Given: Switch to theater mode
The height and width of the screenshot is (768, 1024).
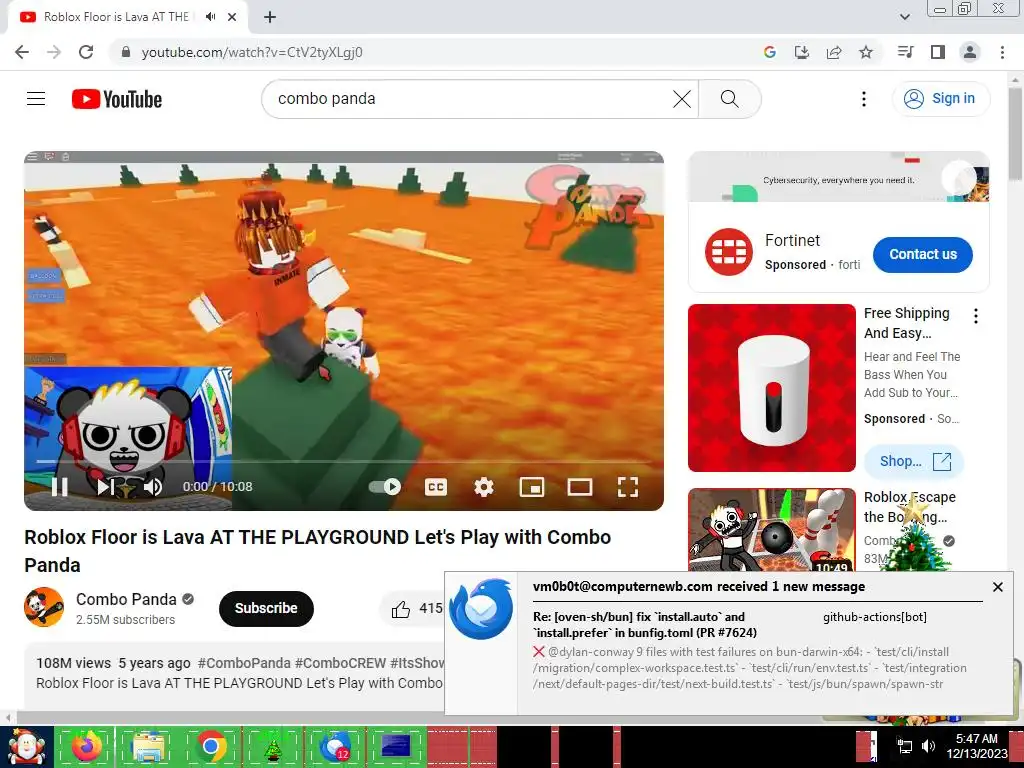Looking at the screenshot, I should pos(580,487).
